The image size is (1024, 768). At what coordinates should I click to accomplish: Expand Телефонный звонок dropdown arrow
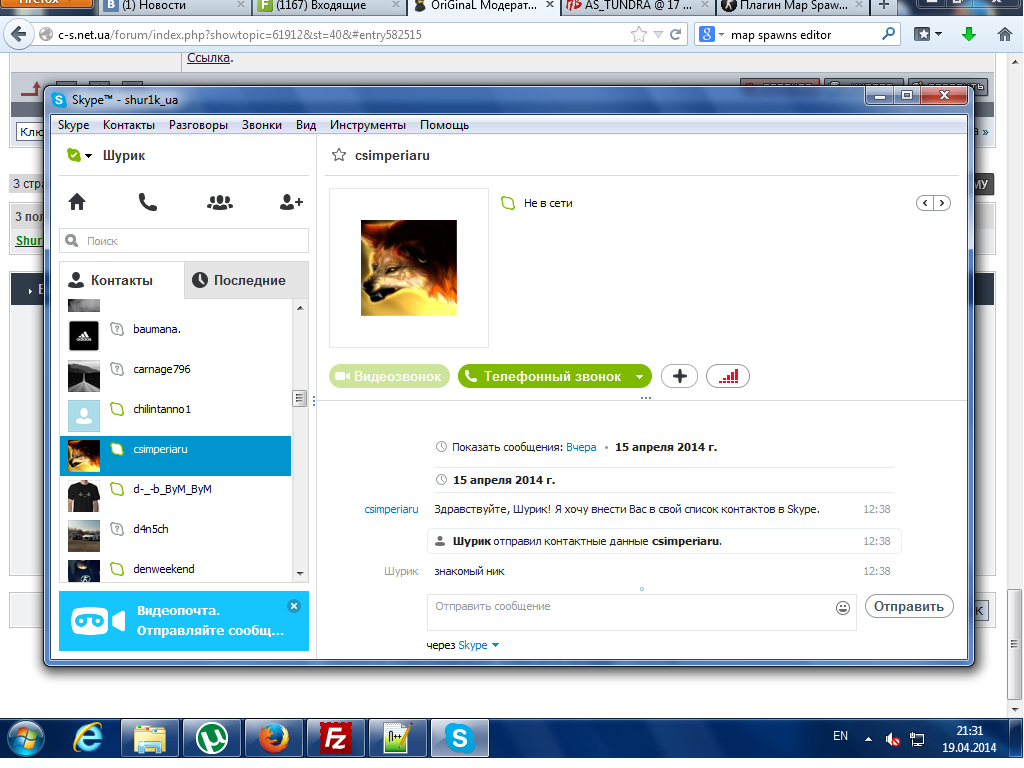click(x=639, y=377)
